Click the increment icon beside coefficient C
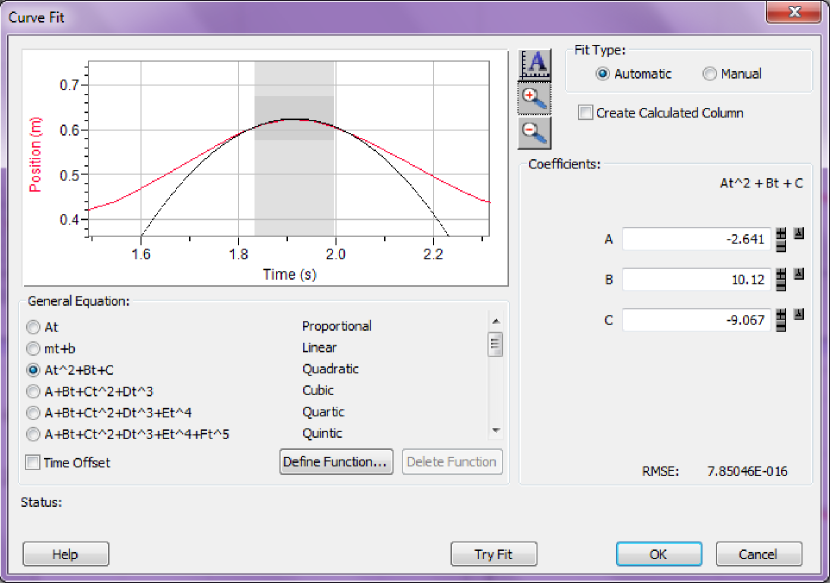The height and width of the screenshot is (583, 830). tap(799, 314)
